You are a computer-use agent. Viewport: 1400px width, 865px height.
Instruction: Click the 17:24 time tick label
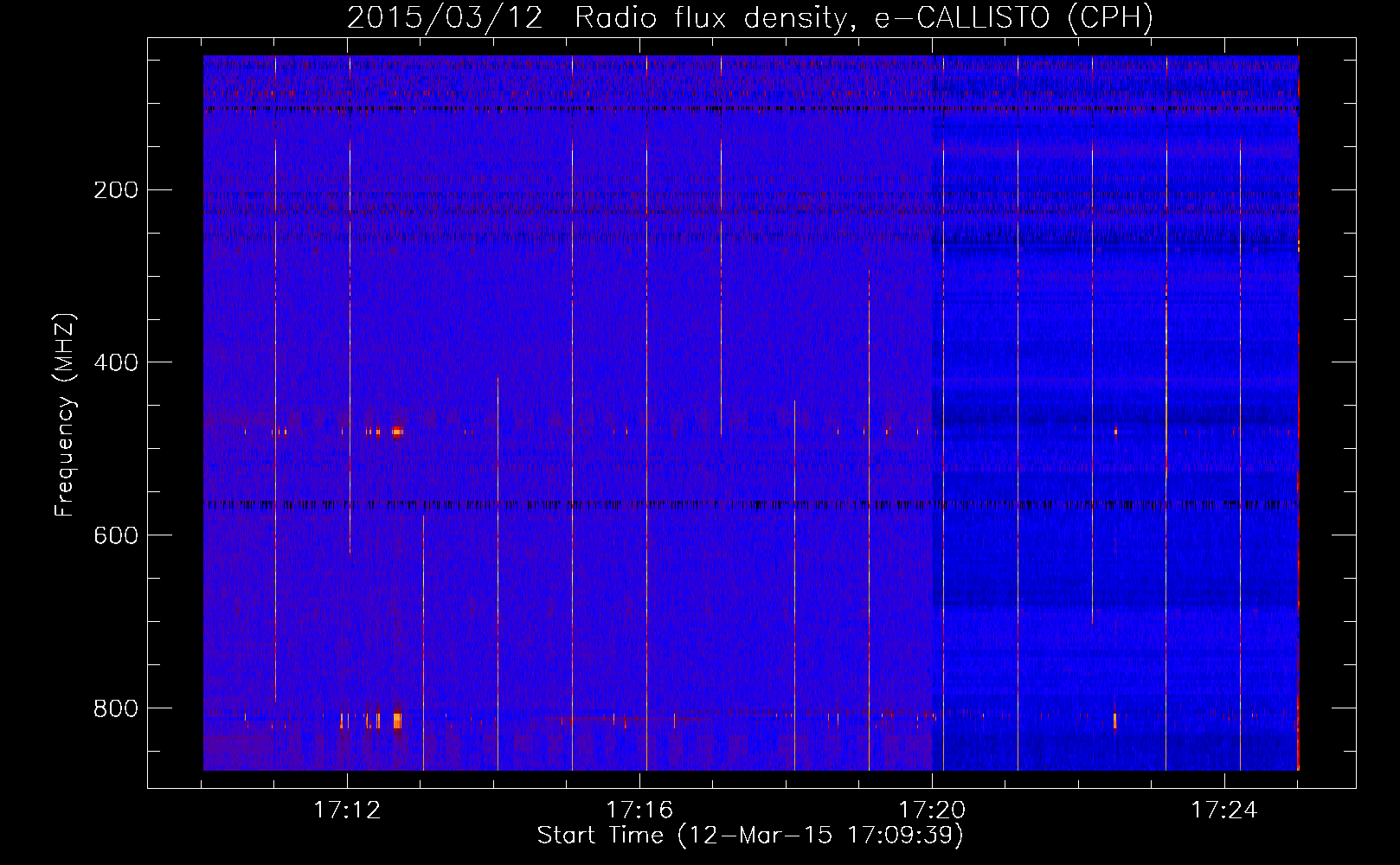click(1224, 811)
